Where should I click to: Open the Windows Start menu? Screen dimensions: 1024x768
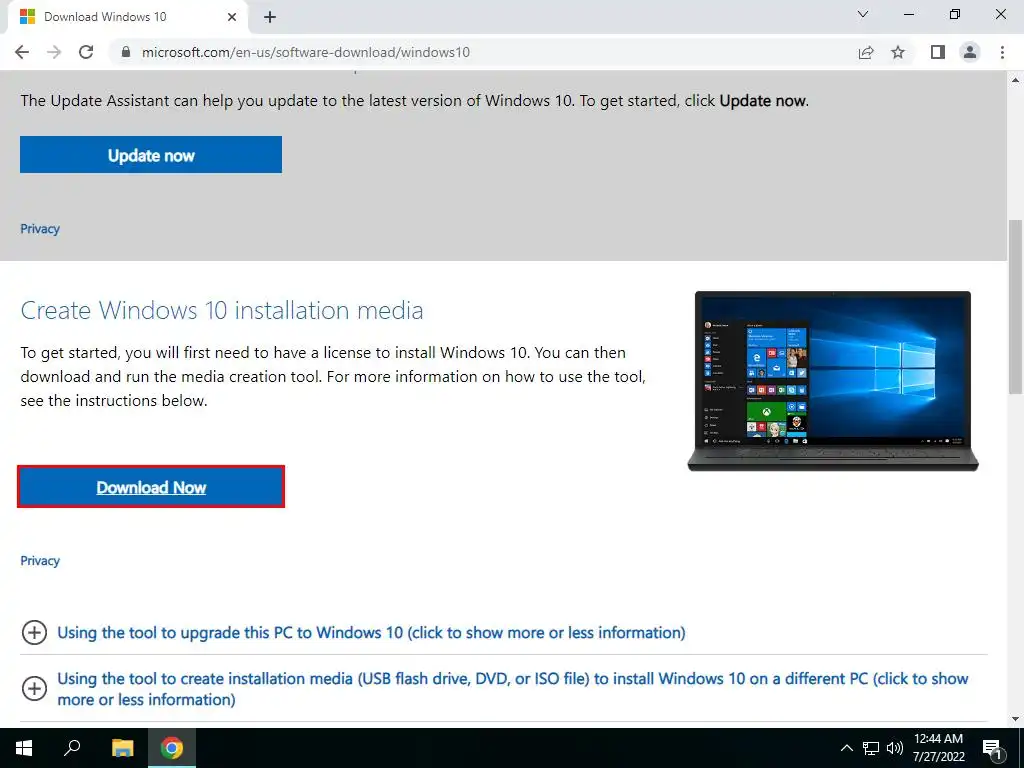(x=24, y=748)
